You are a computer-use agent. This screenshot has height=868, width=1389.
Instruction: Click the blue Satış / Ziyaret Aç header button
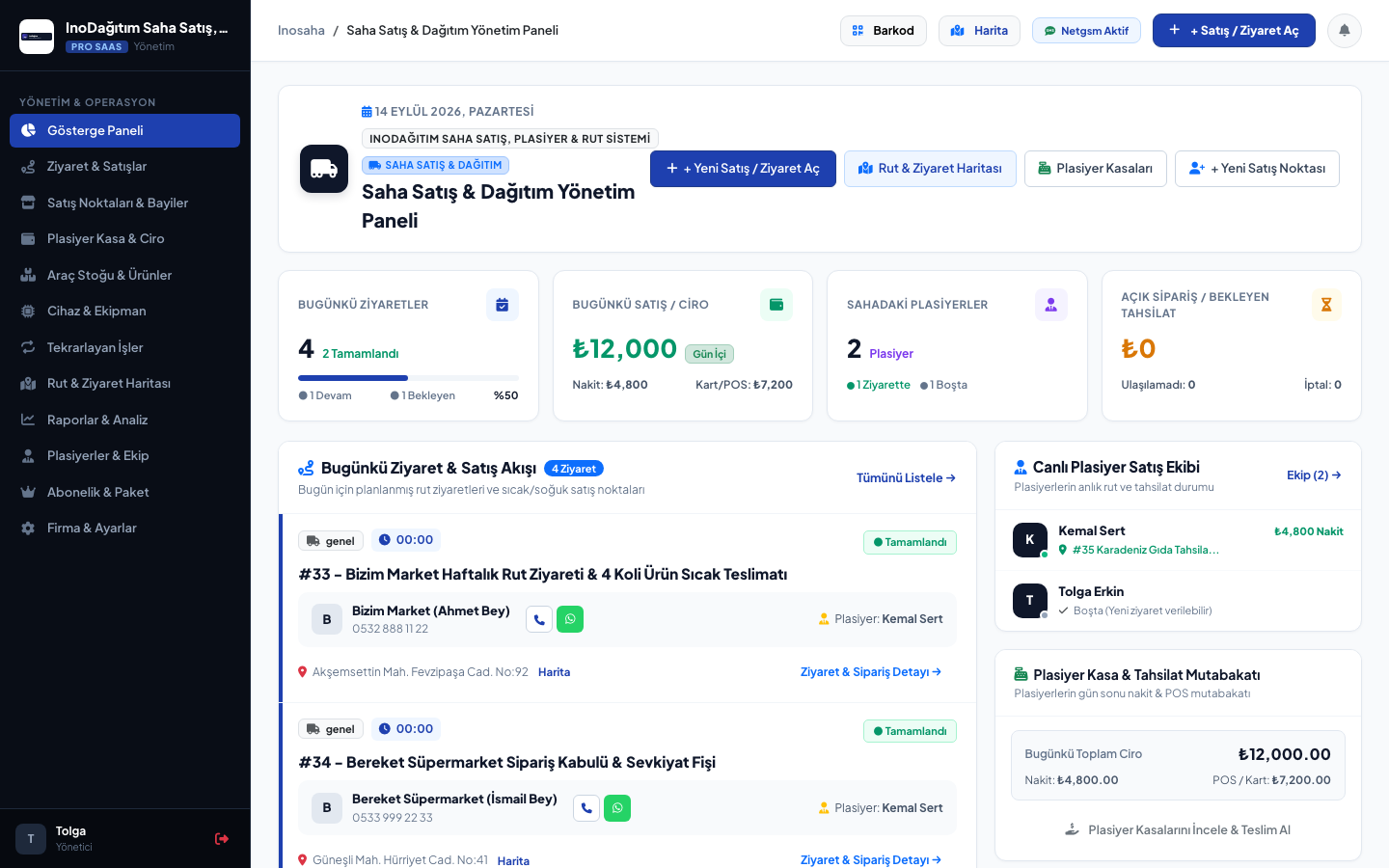[x=1234, y=31]
